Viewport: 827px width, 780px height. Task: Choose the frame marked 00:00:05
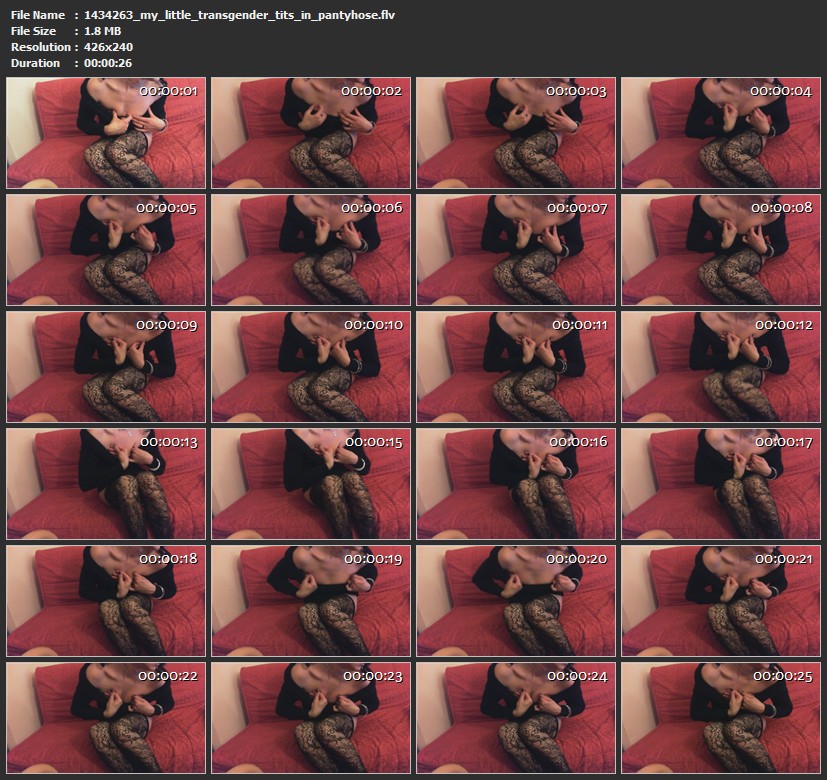(105, 249)
